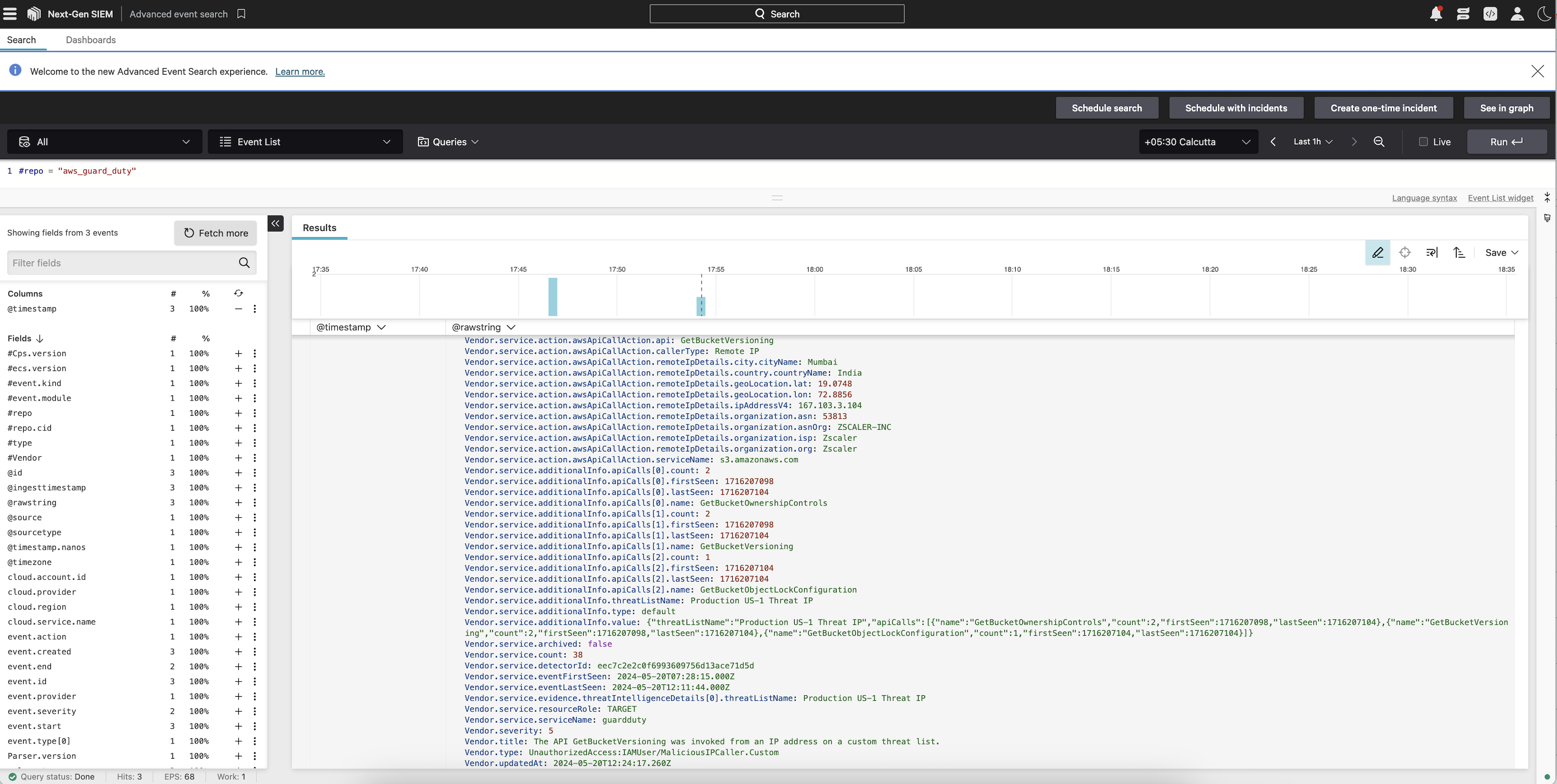Add #Cps.version field as column
This screenshot has height=784, width=1557.
click(238, 353)
